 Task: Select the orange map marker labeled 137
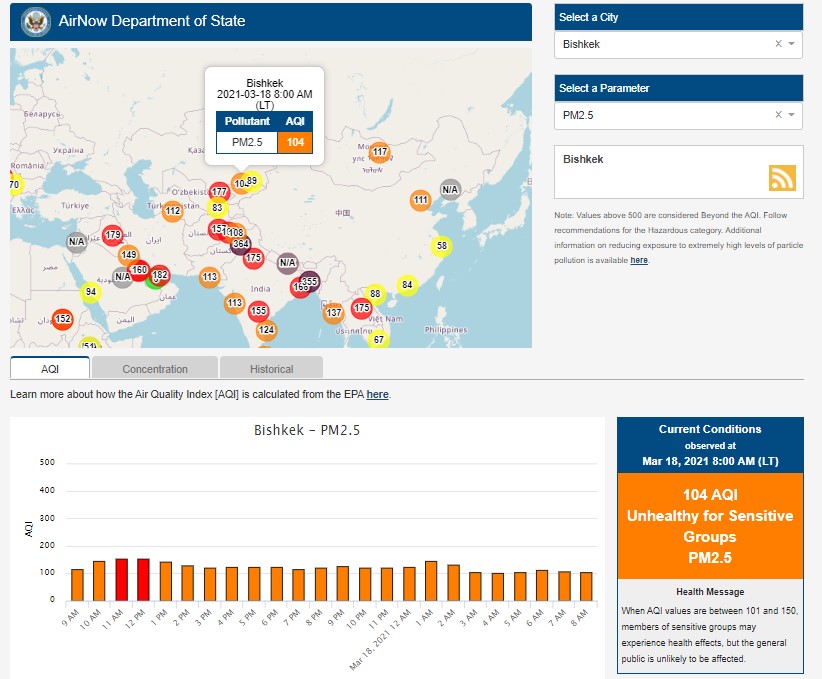click(334, 313)
